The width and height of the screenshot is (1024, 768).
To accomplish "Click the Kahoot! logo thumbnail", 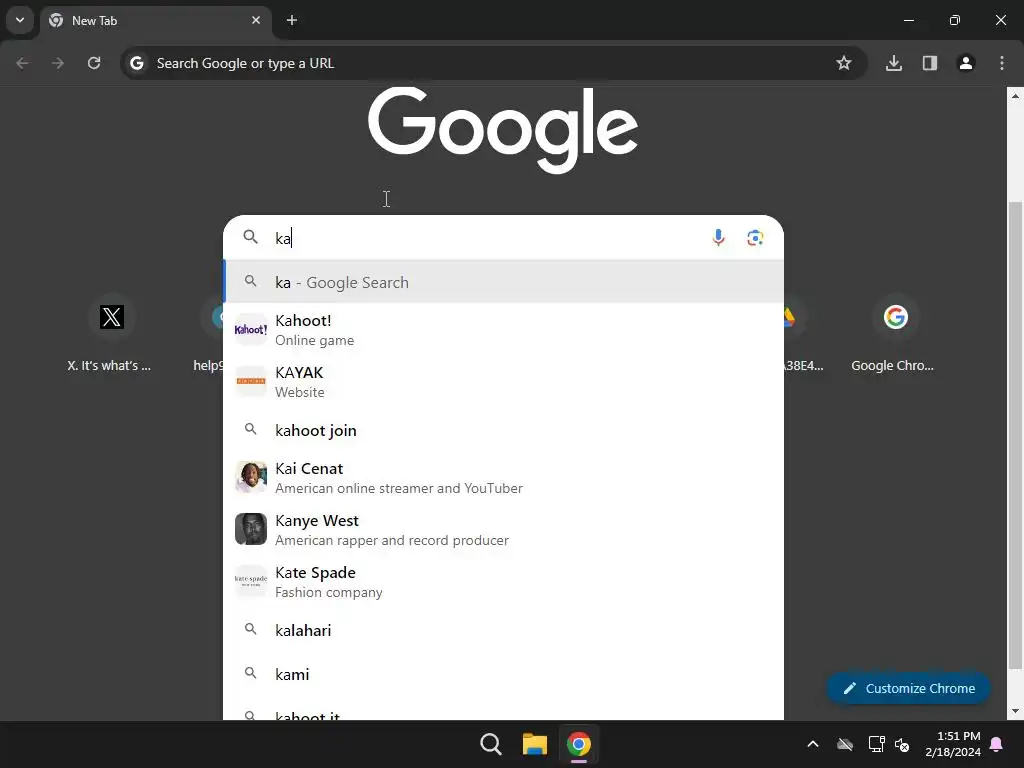I will pyautogui.click(x=251, y=329).
